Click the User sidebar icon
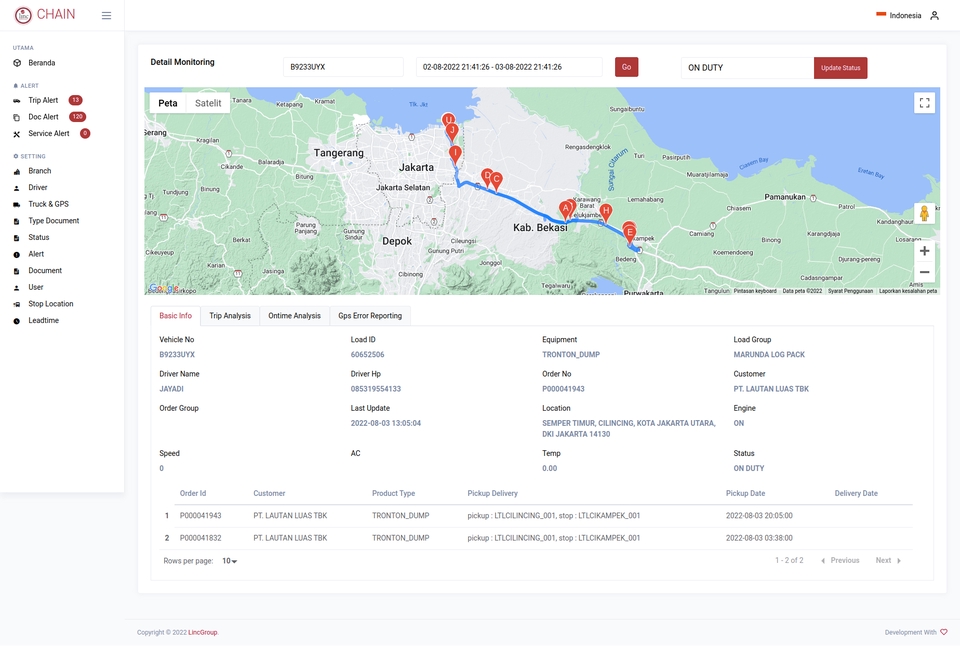 [17, 287]
